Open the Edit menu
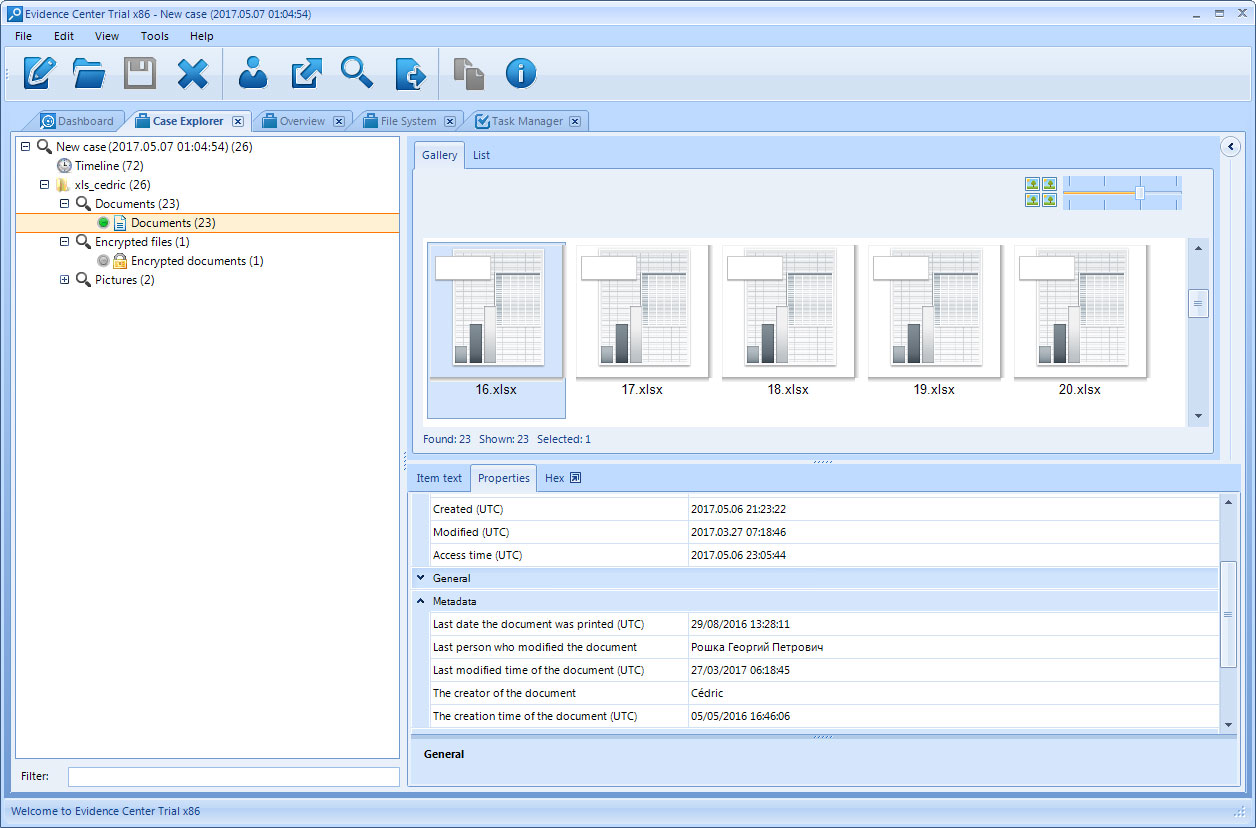This screenshot has width=1256, height=828. tap(64, 36)
